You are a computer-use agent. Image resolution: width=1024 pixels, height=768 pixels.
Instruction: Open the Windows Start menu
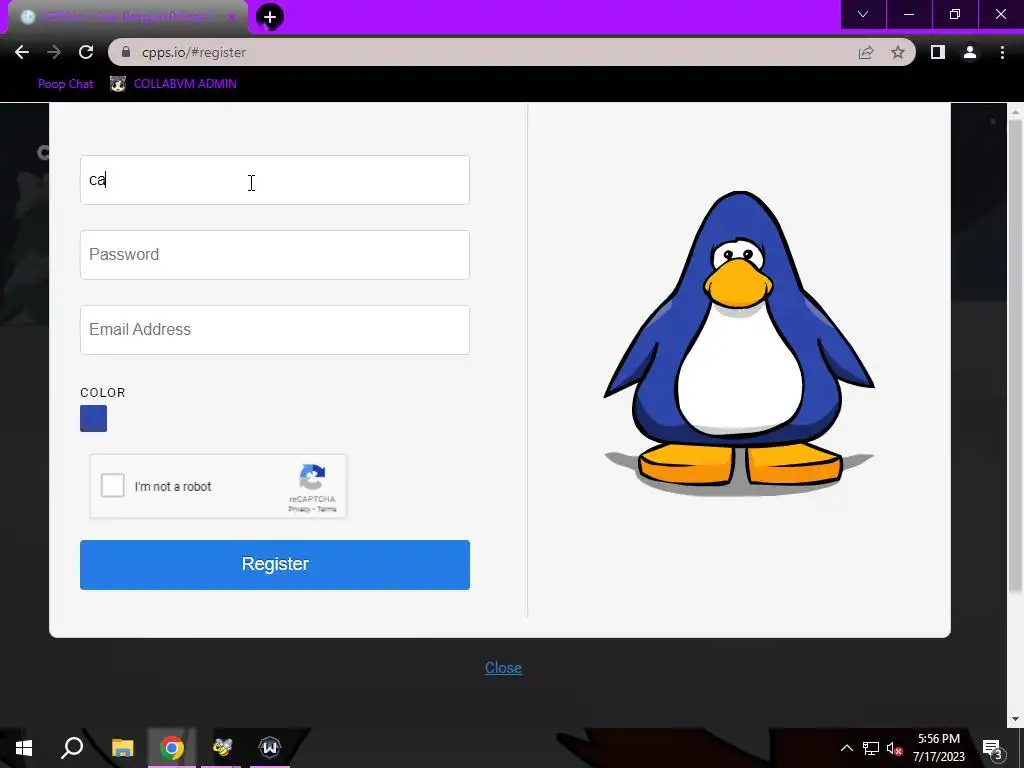tap(24, 748)
